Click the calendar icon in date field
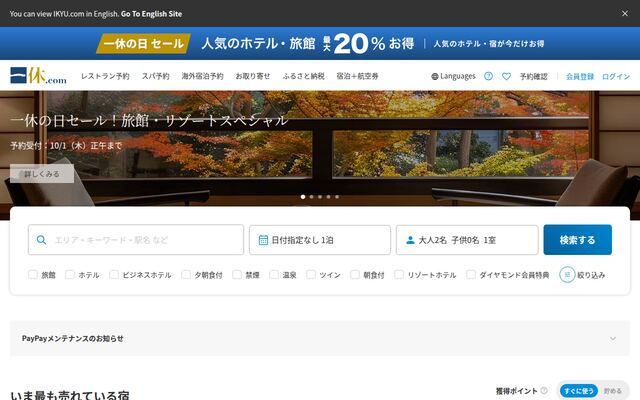 point(263,240)
